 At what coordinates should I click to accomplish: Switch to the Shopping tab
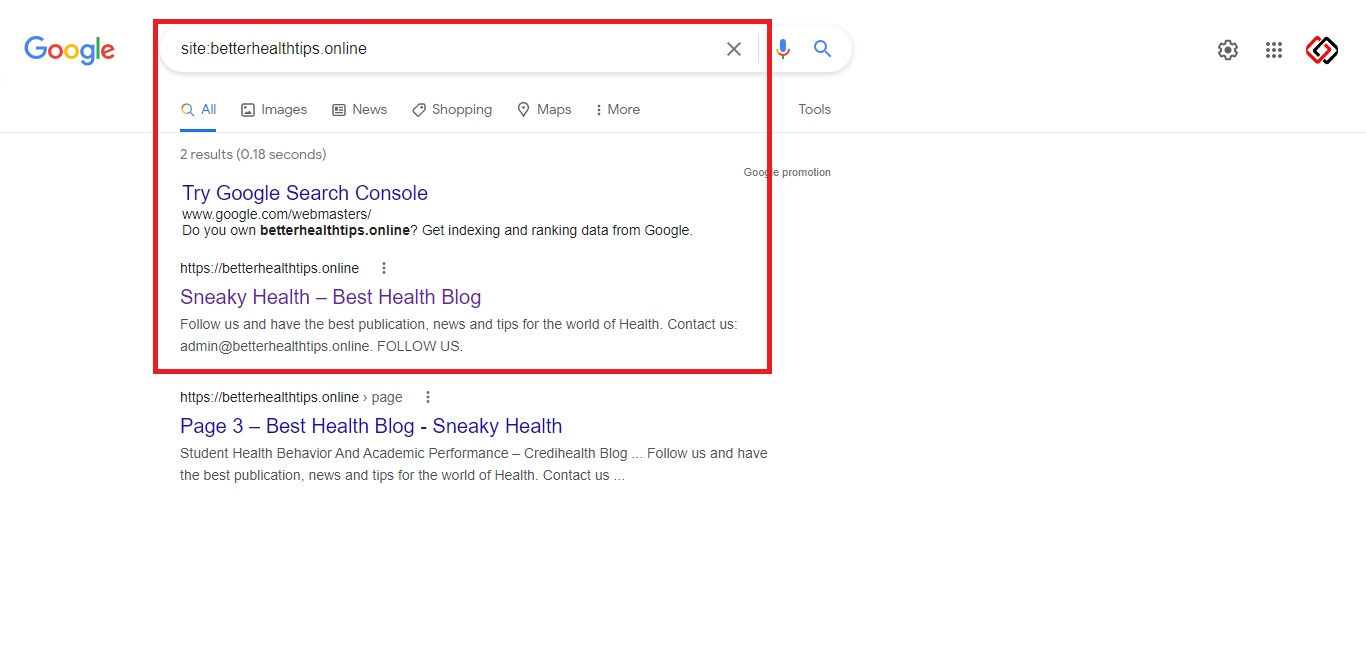(x=452, y=110)
